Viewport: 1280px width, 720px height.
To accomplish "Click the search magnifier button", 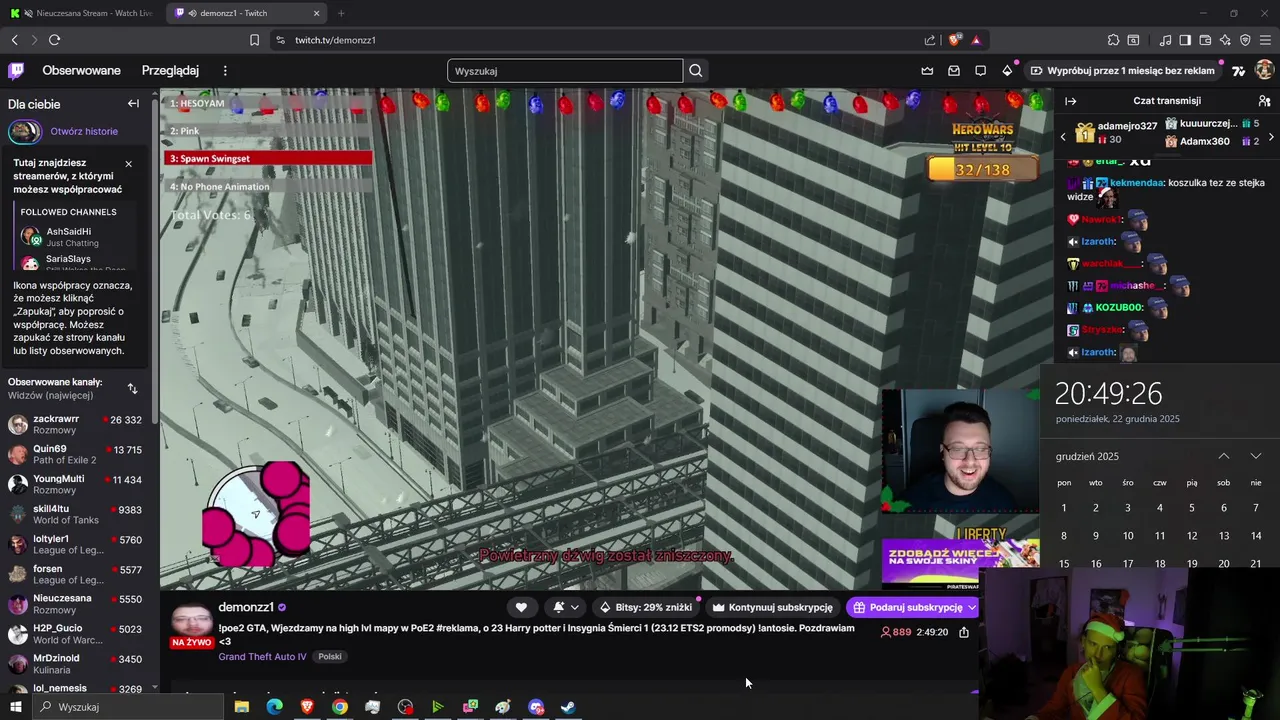I will tap(696, 71).
